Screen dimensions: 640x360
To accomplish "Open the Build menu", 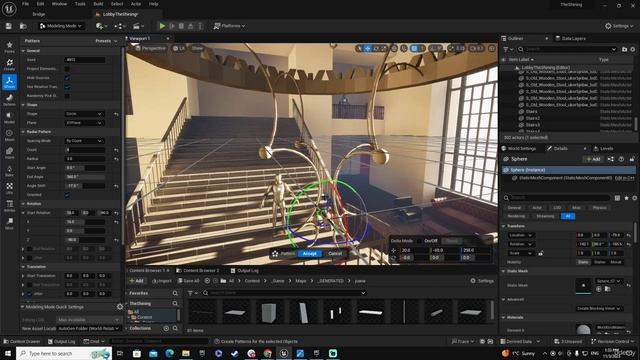I will tap(98, 4).
